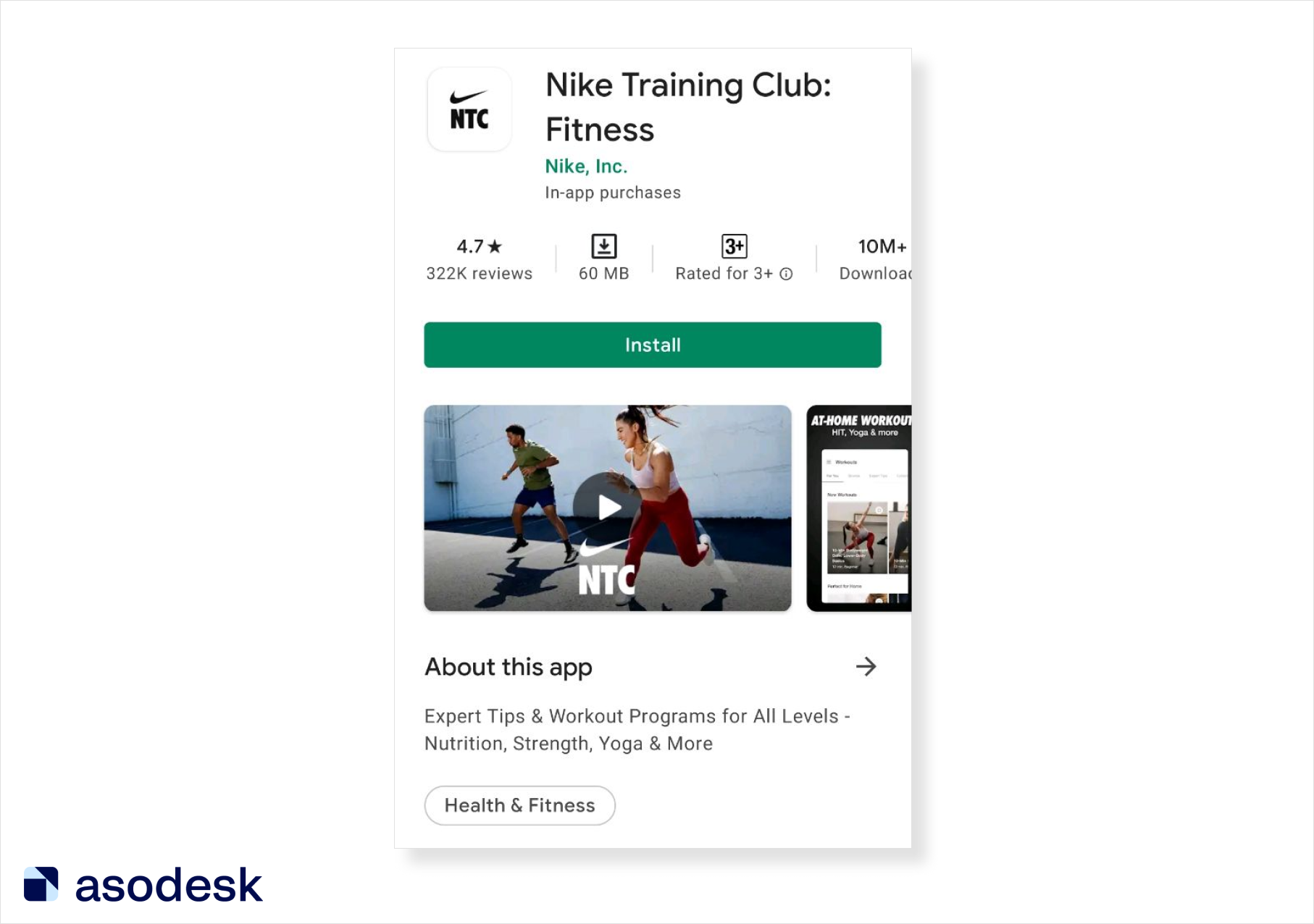Click the download size icon

603,246
